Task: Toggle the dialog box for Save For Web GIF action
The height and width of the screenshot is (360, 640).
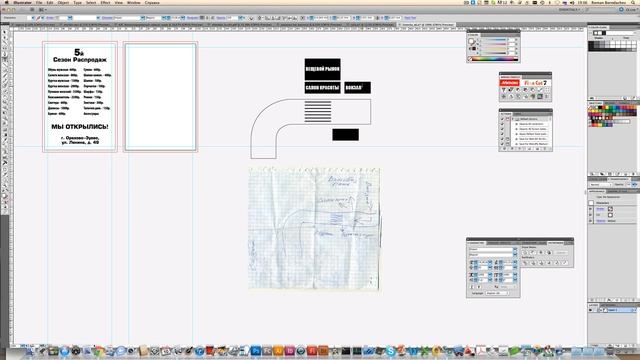Action: point(507,139)
